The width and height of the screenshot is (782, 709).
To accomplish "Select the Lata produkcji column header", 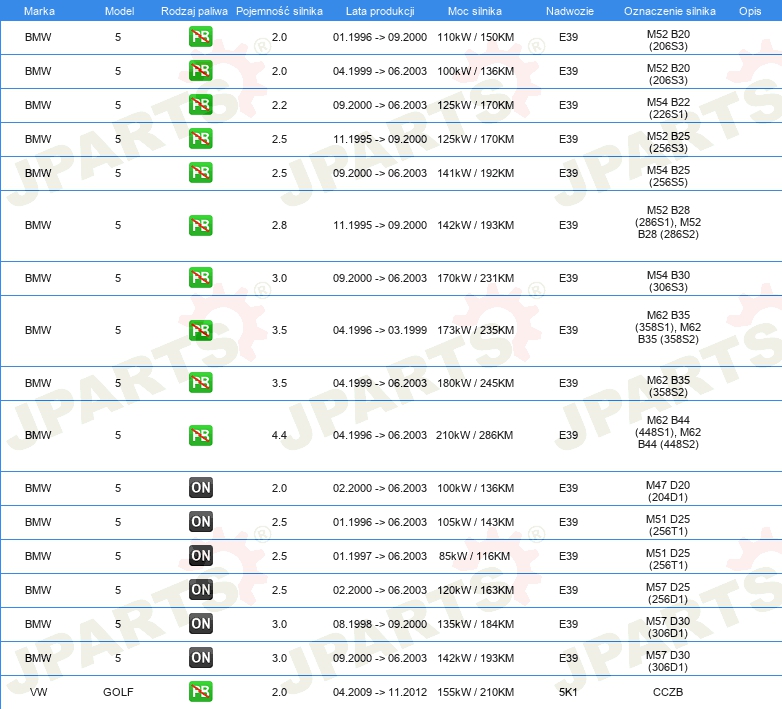I will point(379,10).
